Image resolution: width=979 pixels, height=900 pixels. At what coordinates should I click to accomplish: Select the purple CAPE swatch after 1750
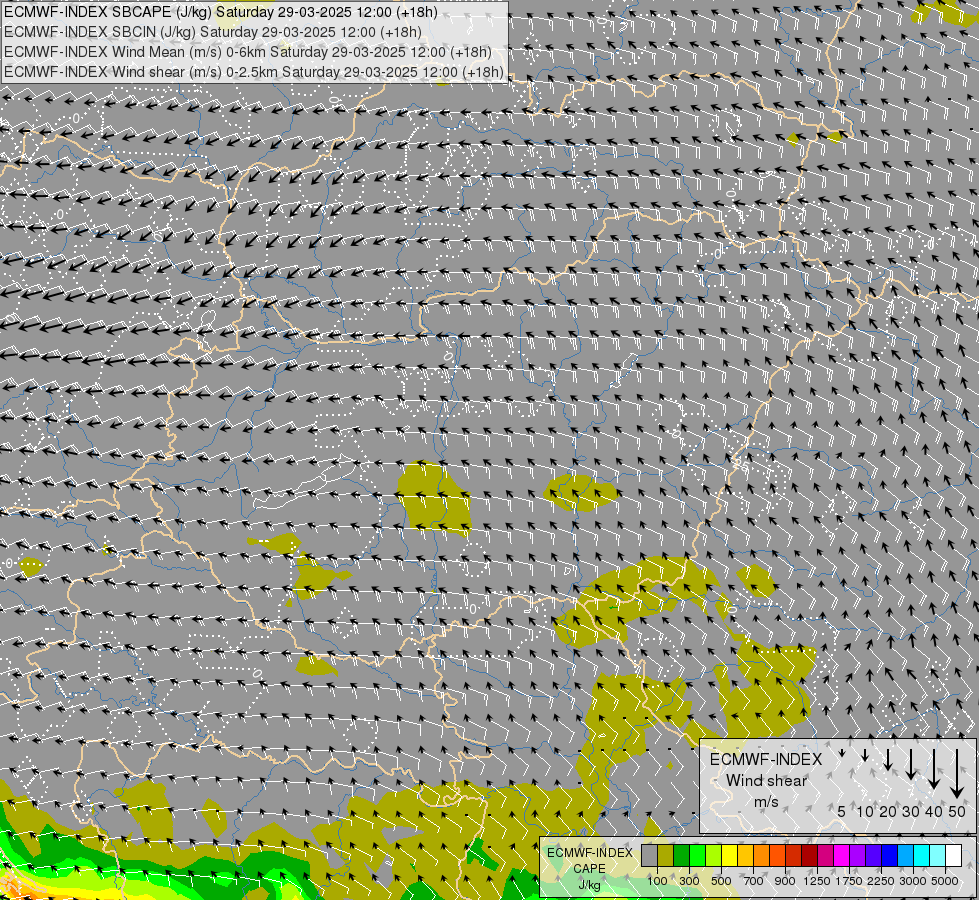[x=858, y=856]
